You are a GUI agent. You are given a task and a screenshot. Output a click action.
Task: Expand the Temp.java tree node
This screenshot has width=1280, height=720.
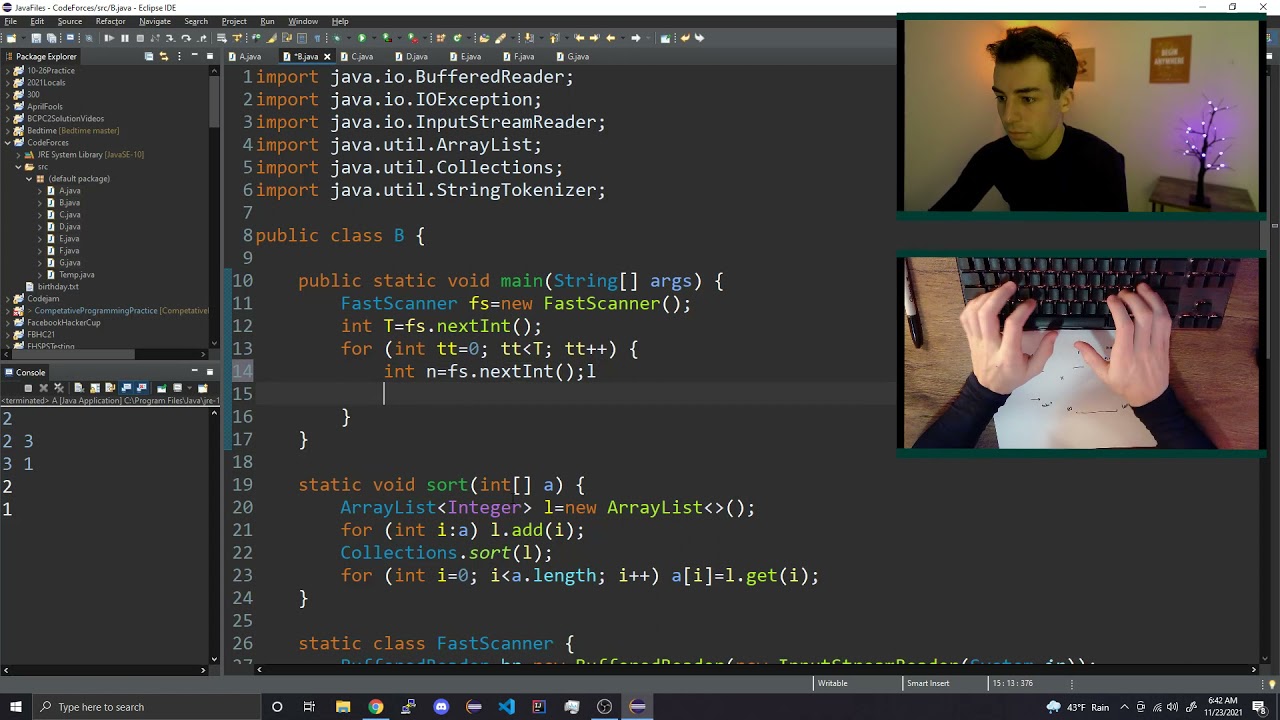pos(39,275)
